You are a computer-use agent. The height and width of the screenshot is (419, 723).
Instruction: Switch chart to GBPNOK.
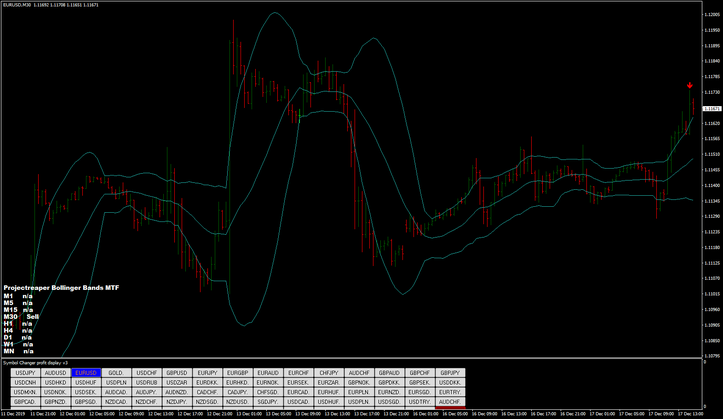[359, 383]
